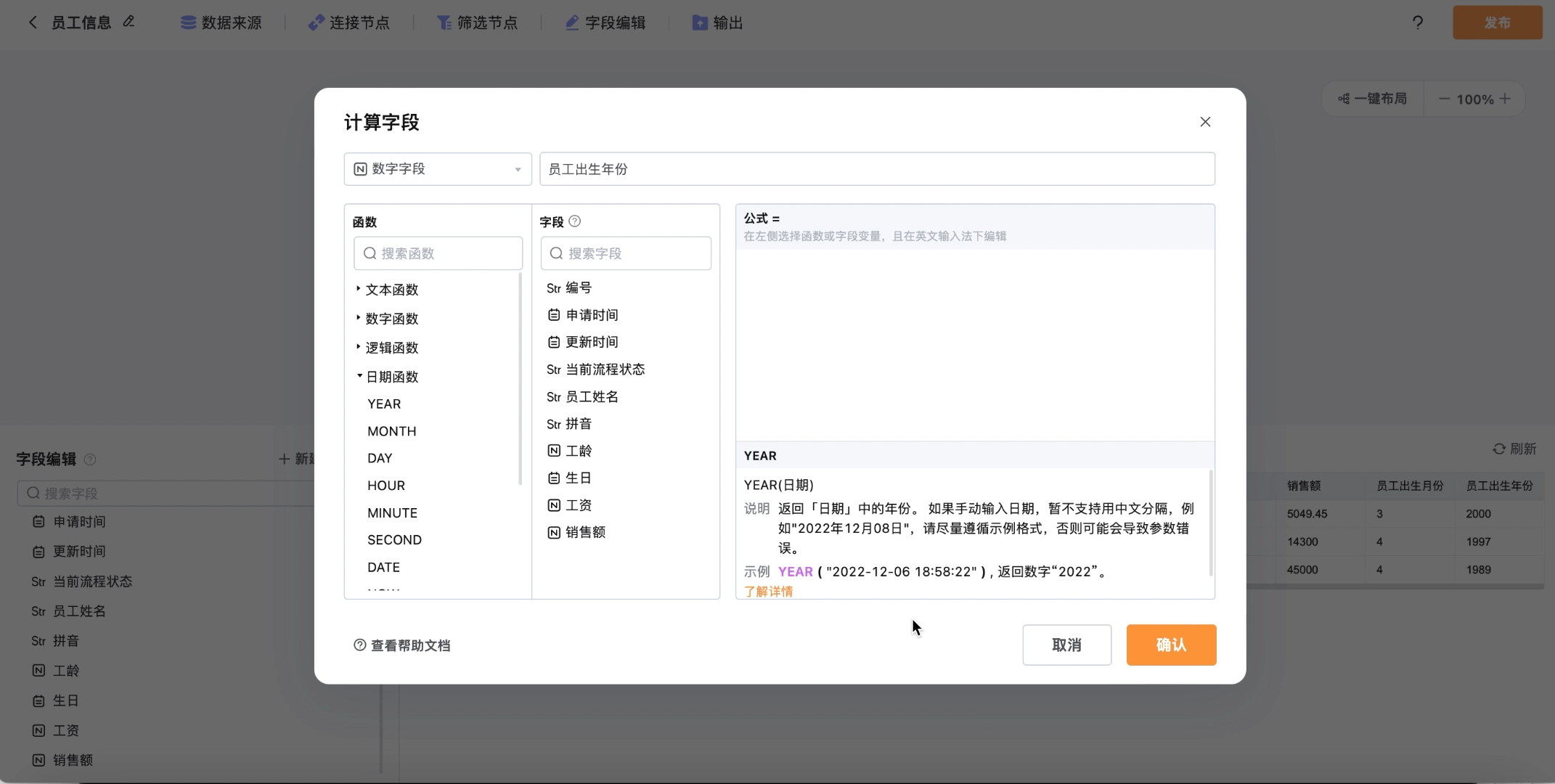
Task: Insert the 生日 field in dialog list
Action: pos(569,478)
